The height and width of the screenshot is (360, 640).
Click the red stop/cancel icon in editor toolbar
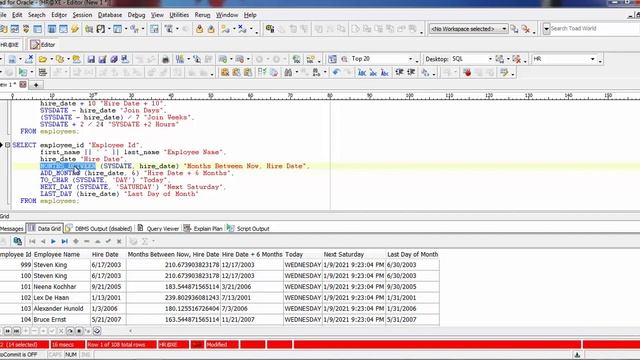pyautogui.click(x=467, y=73)
